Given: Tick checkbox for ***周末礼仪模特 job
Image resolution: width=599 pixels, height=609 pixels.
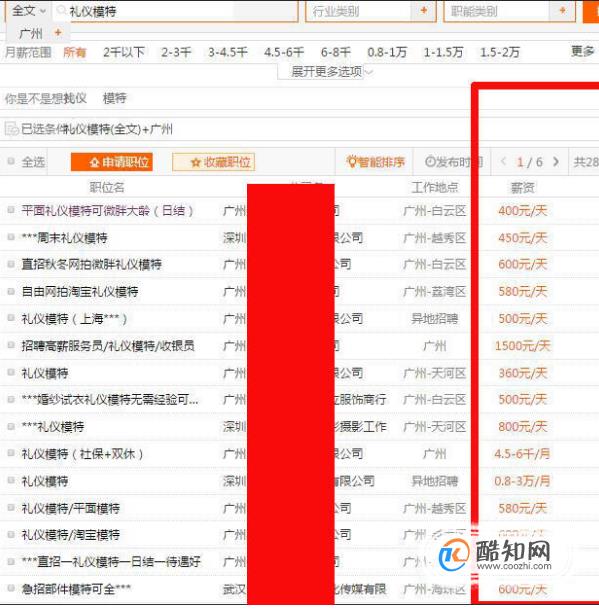Looking at the screenshot, I should [11, 237].
